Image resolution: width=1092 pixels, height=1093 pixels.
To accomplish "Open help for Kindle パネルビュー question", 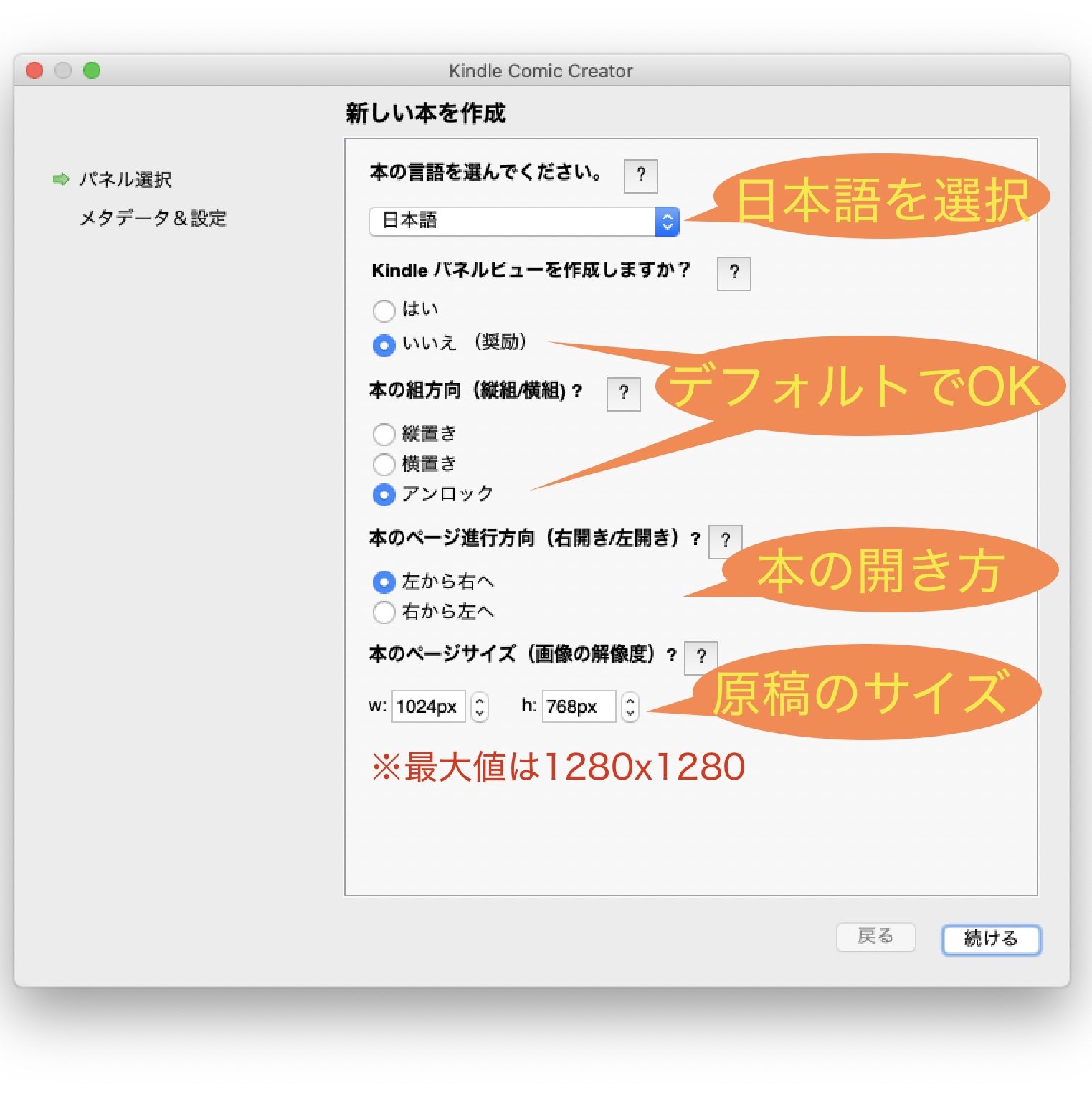I will click(734, 273).
